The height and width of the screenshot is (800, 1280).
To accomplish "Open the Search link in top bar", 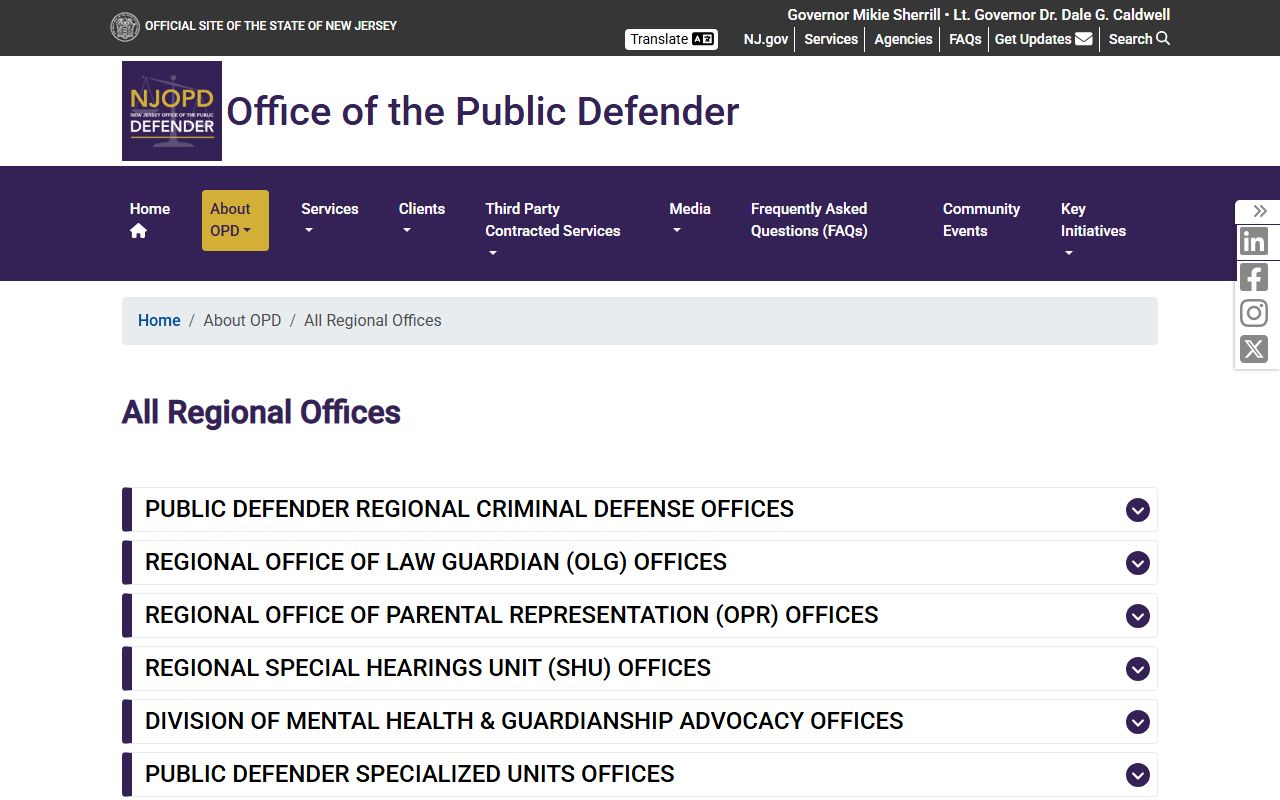I will [1139, 39].
